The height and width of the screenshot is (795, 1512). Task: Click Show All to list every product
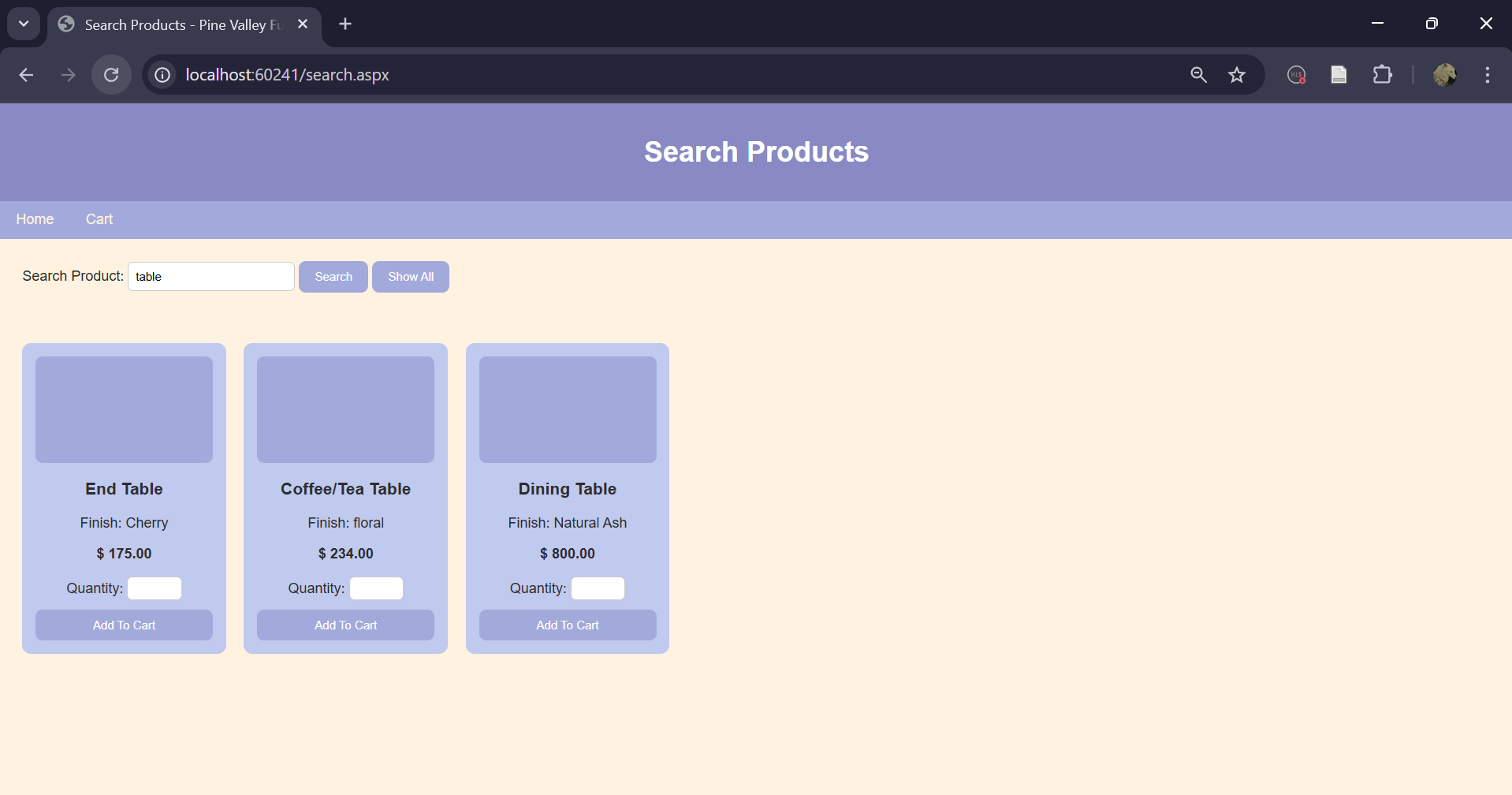coord(410,276)
